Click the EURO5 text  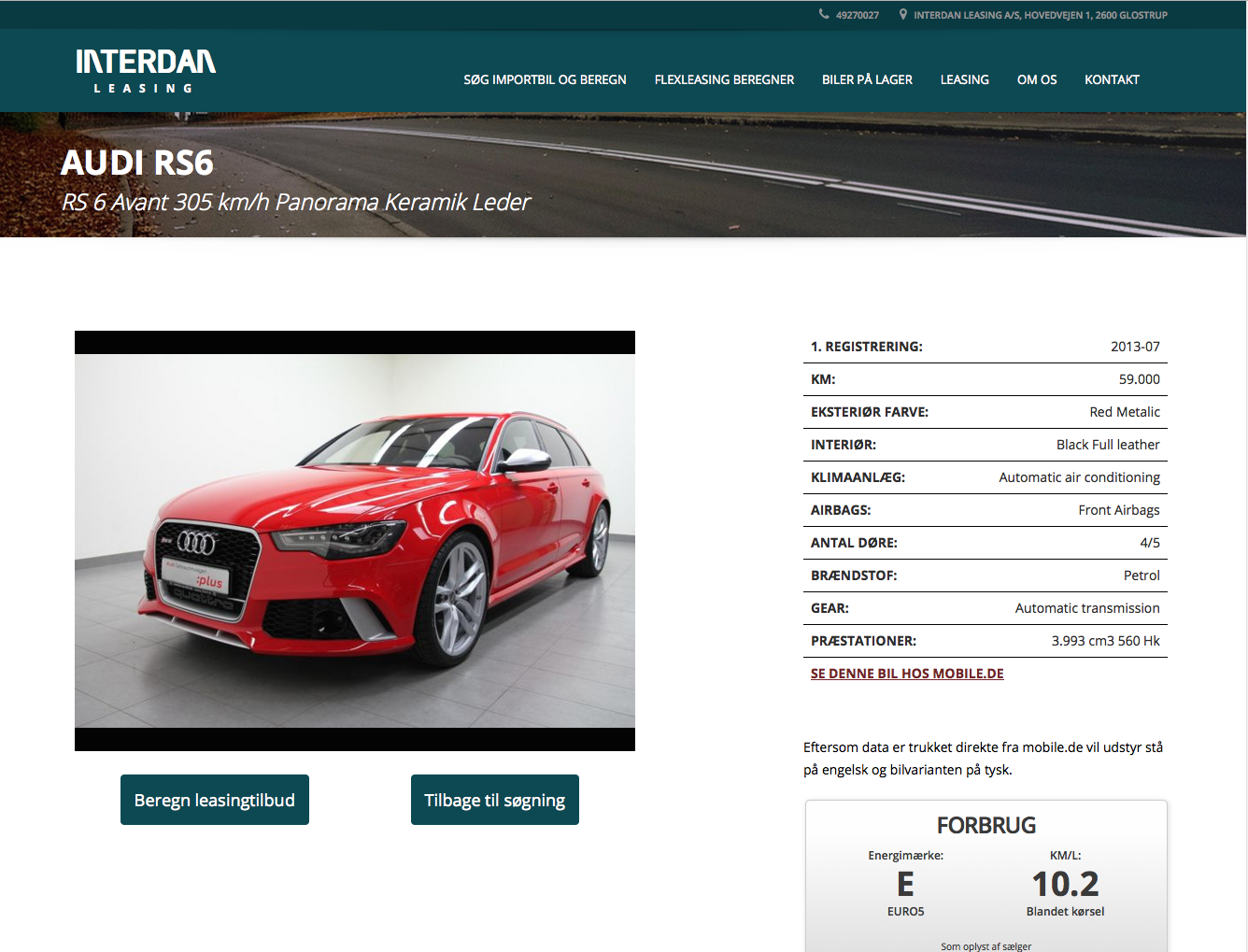point(905,912)
